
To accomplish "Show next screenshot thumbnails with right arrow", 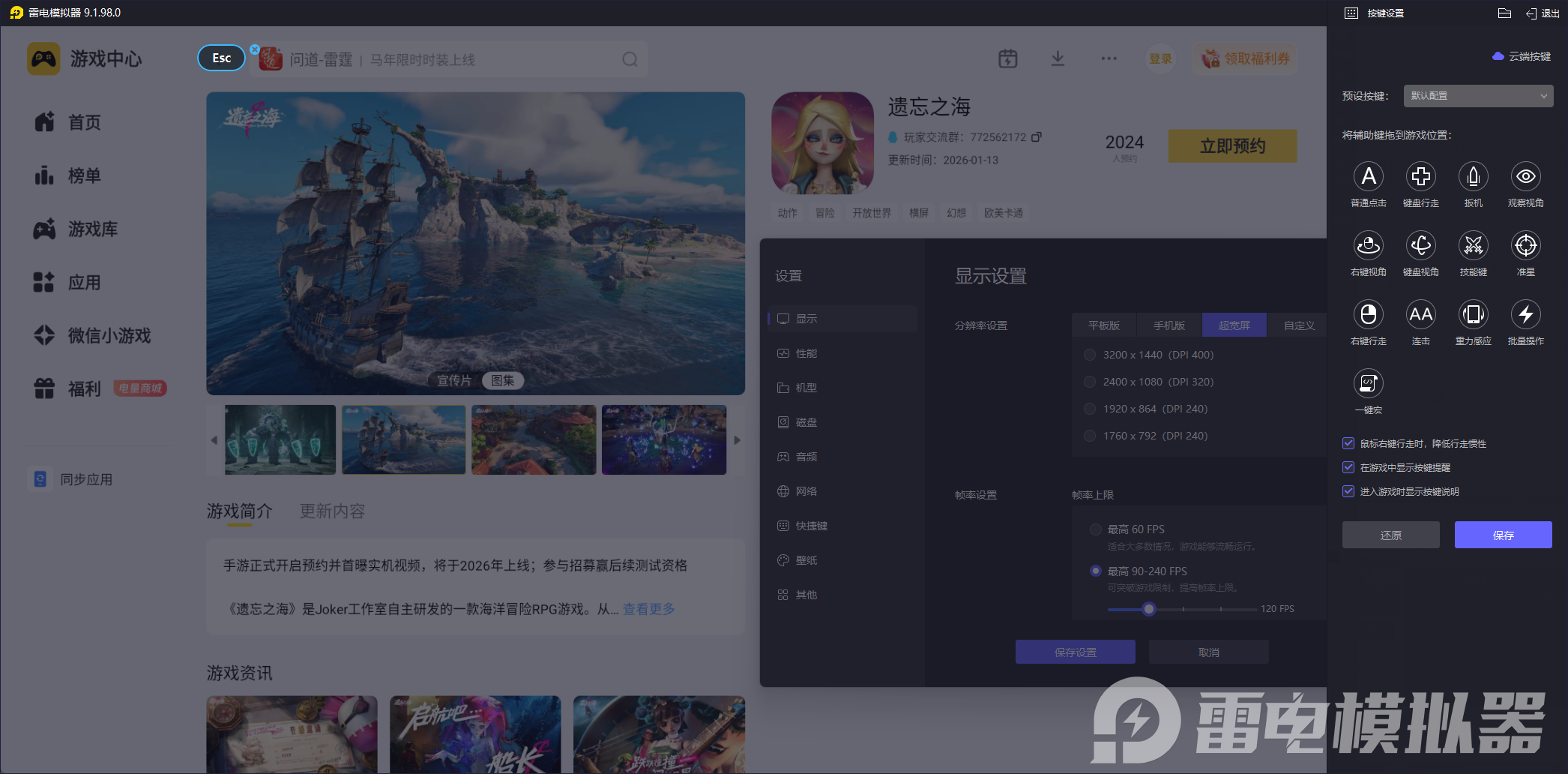I will point(737,440).
